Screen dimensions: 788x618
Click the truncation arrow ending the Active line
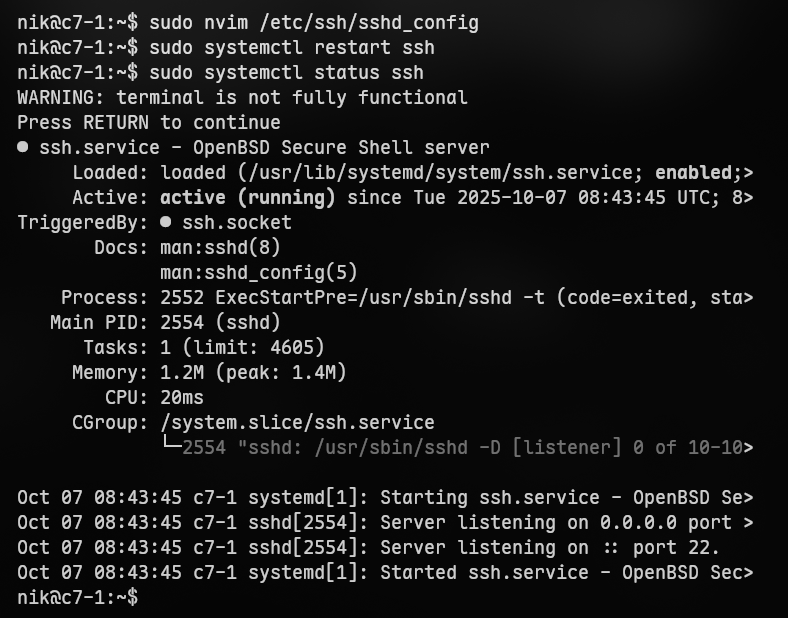(749, 197)
